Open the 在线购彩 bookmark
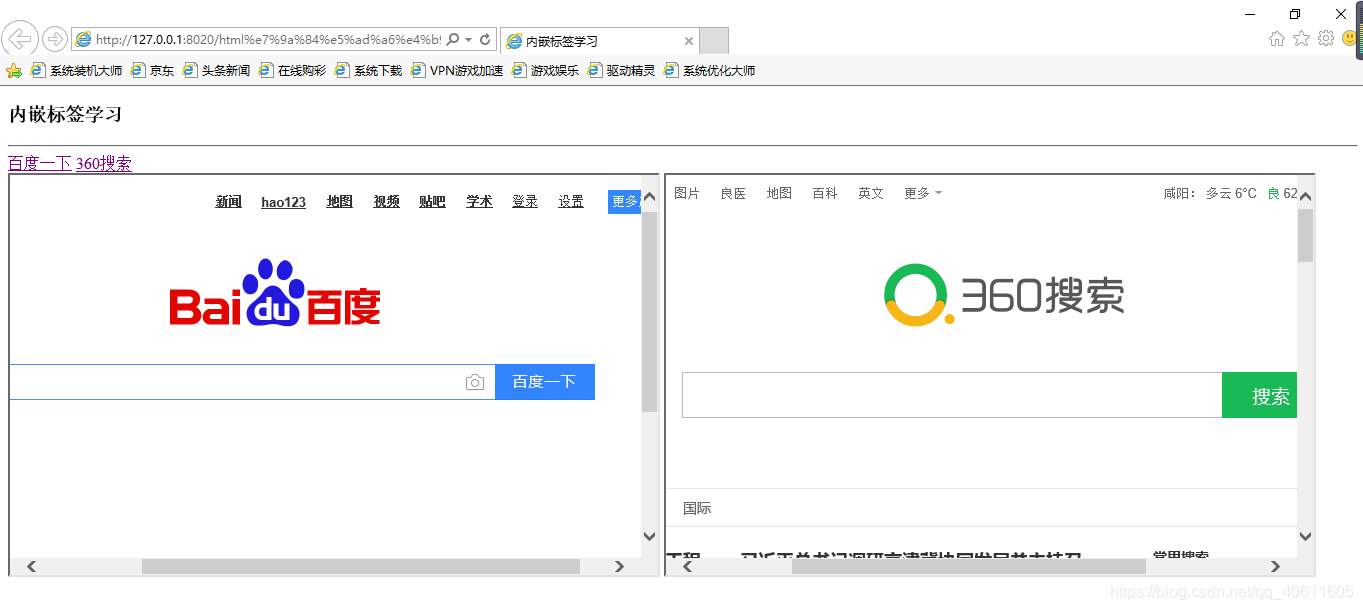The image size is (1363, 610). point(292,71)
